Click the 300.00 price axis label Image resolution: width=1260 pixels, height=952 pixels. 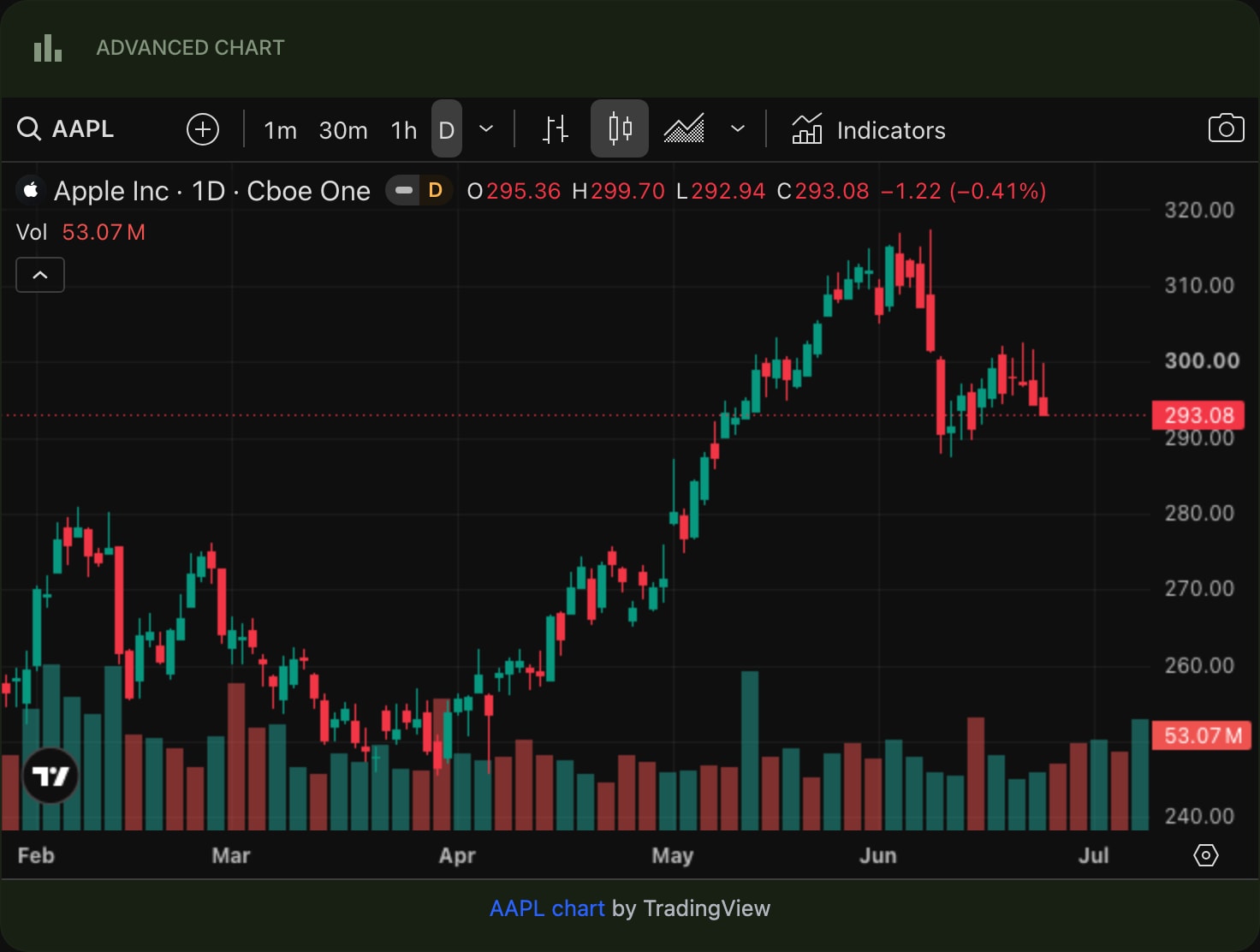point(1202,360)
